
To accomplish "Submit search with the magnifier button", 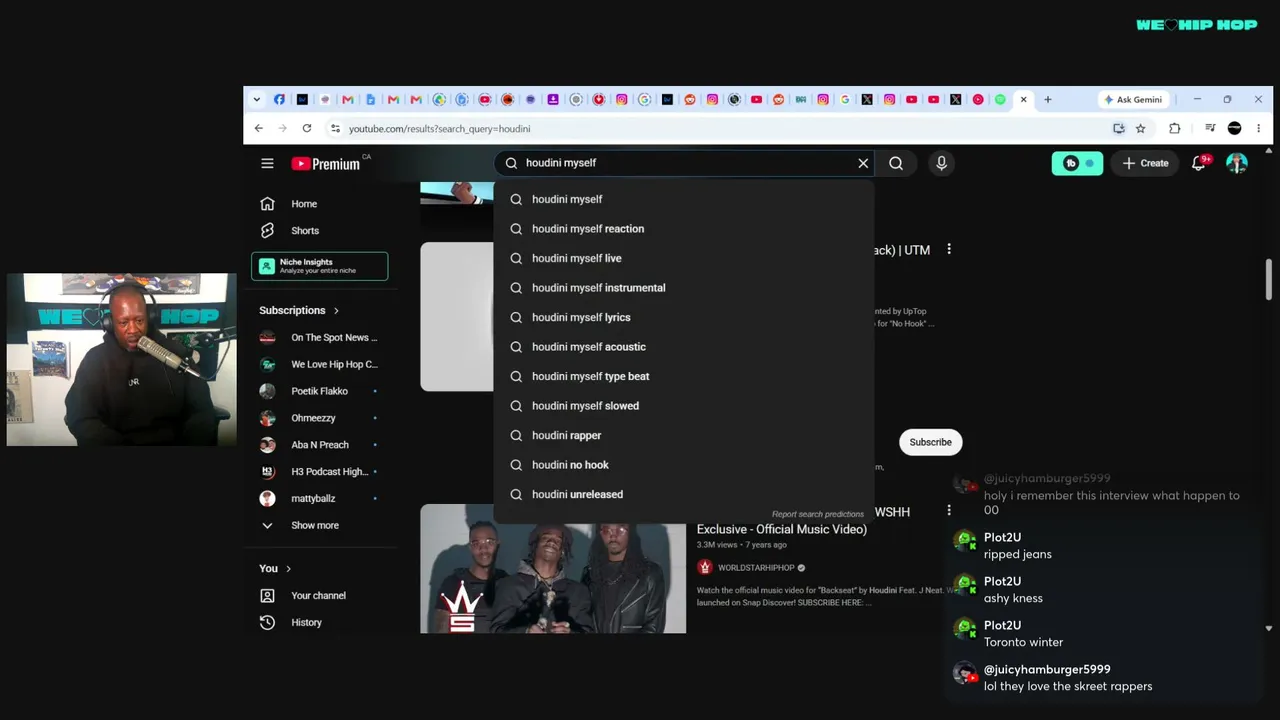I will coord(896,163).
